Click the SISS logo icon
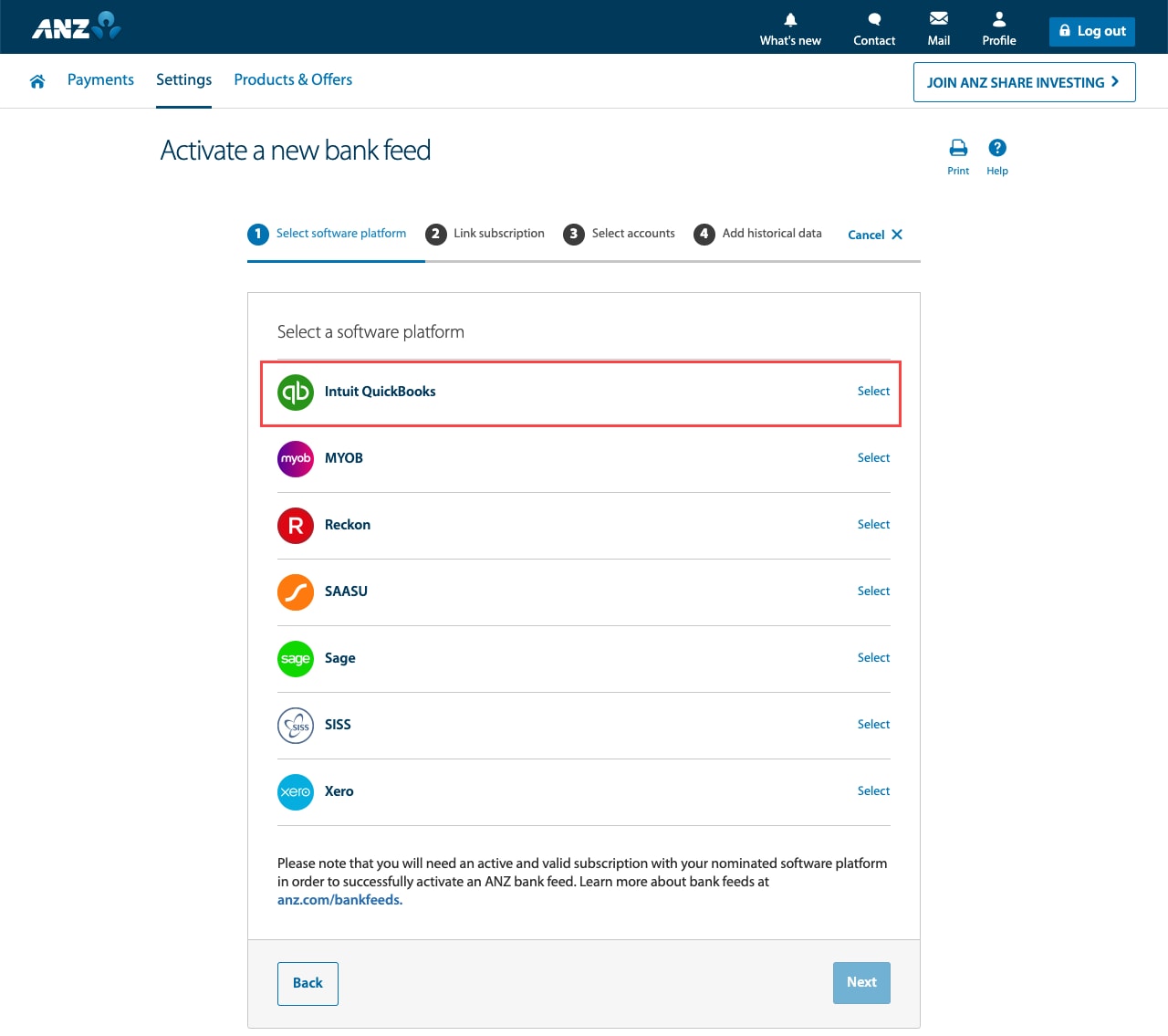The width and height of the screenshot is (1168, 1036). click(x=296, y=726)
